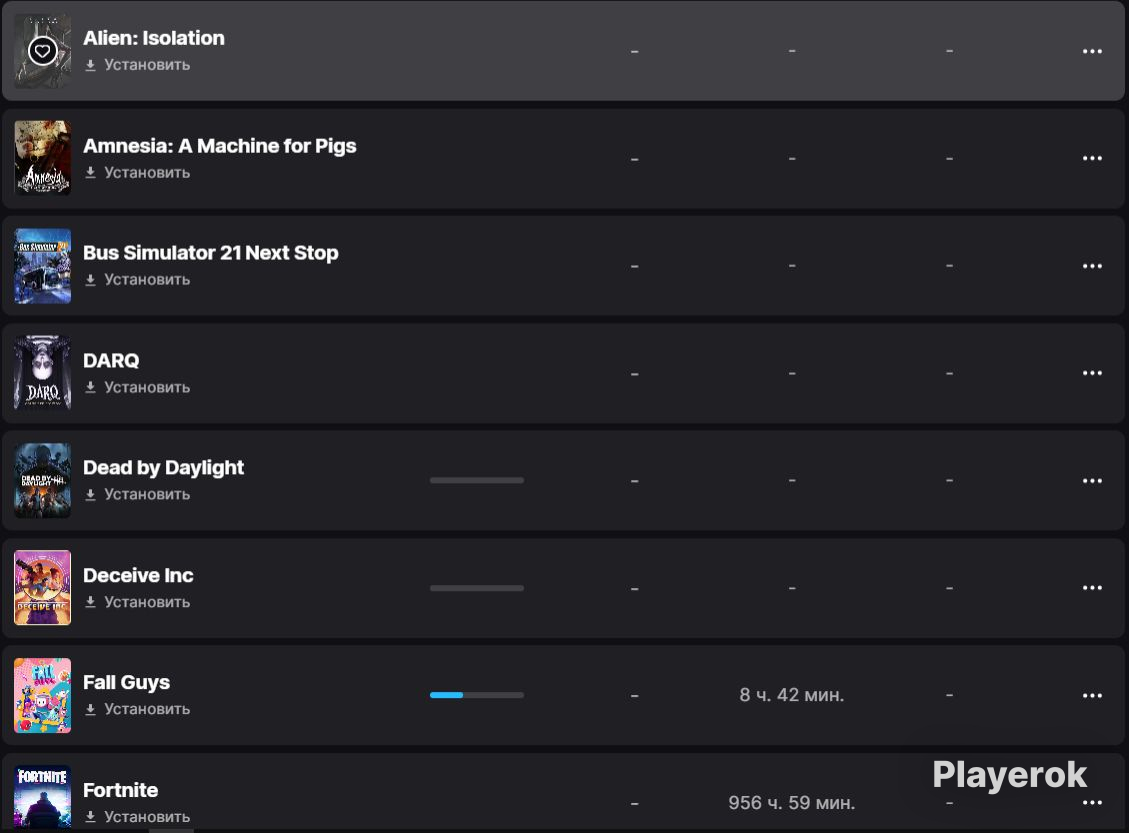Open more options for Fall Guys

pos(1092,695)
